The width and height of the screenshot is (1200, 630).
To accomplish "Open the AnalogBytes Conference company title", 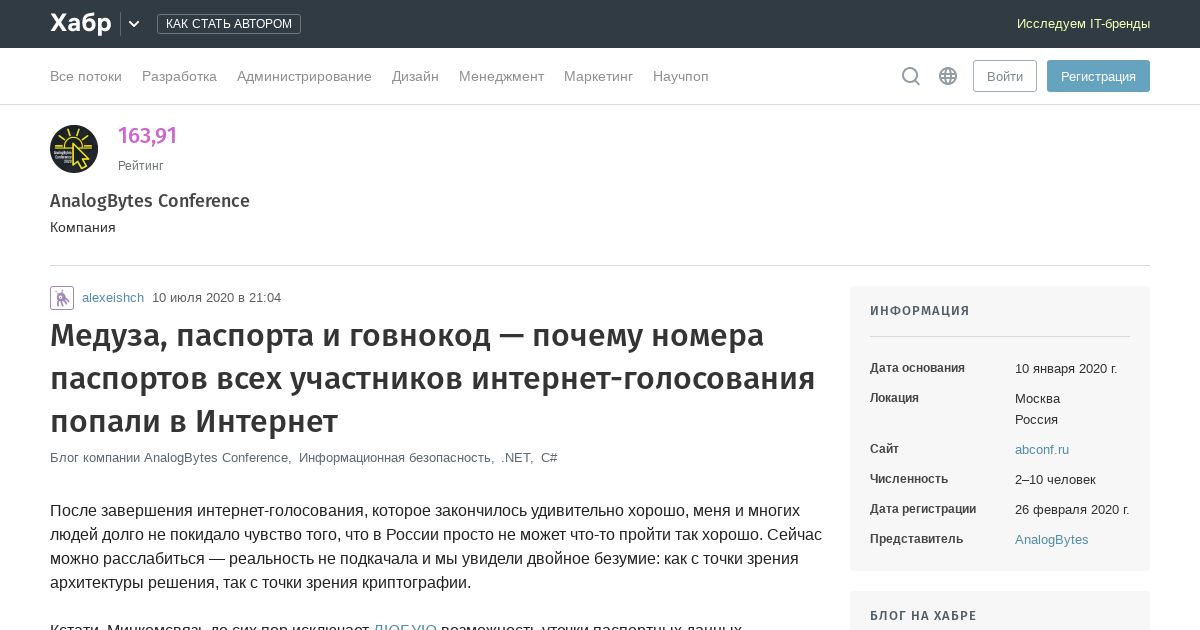I will pos(150,201).
